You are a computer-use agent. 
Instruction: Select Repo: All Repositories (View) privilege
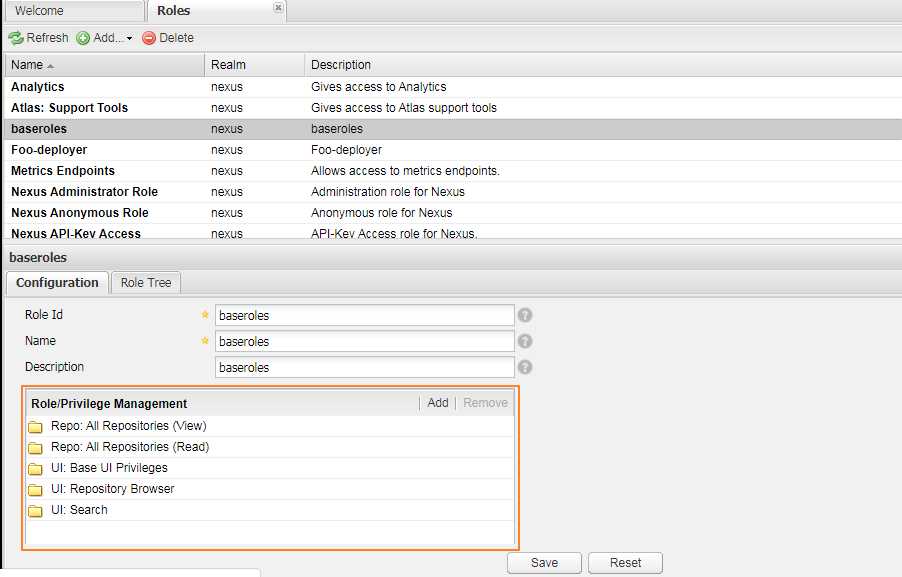pos(270,426)
